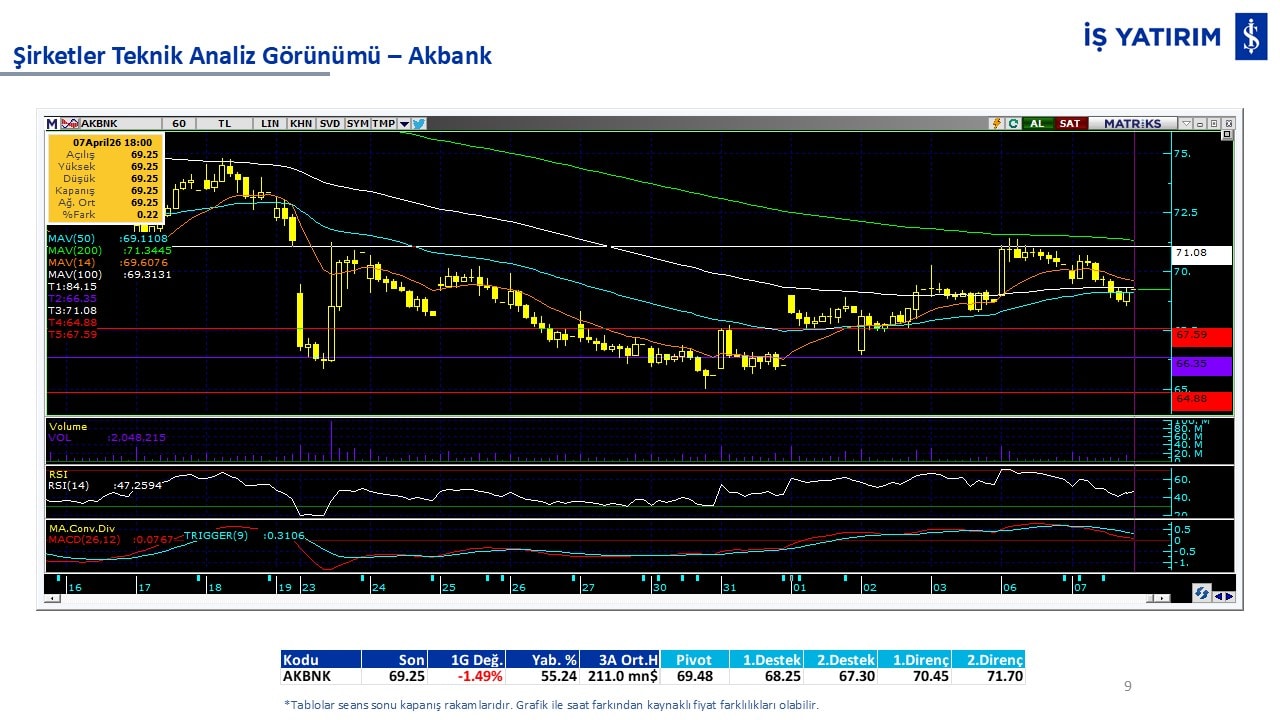Click the lightning bolt quick-order icon
1280x720 pixels.
pyautogui.click(x=996, y=124)
